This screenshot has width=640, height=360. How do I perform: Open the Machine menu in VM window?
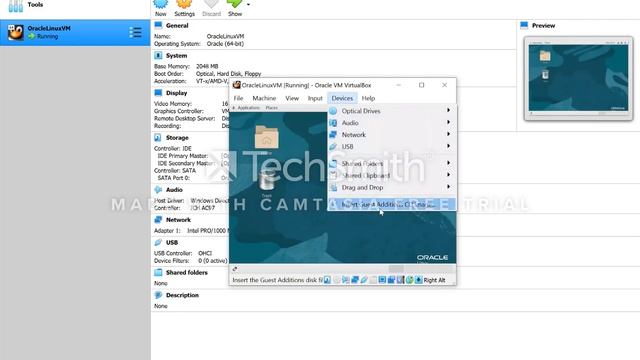[264, 98]
